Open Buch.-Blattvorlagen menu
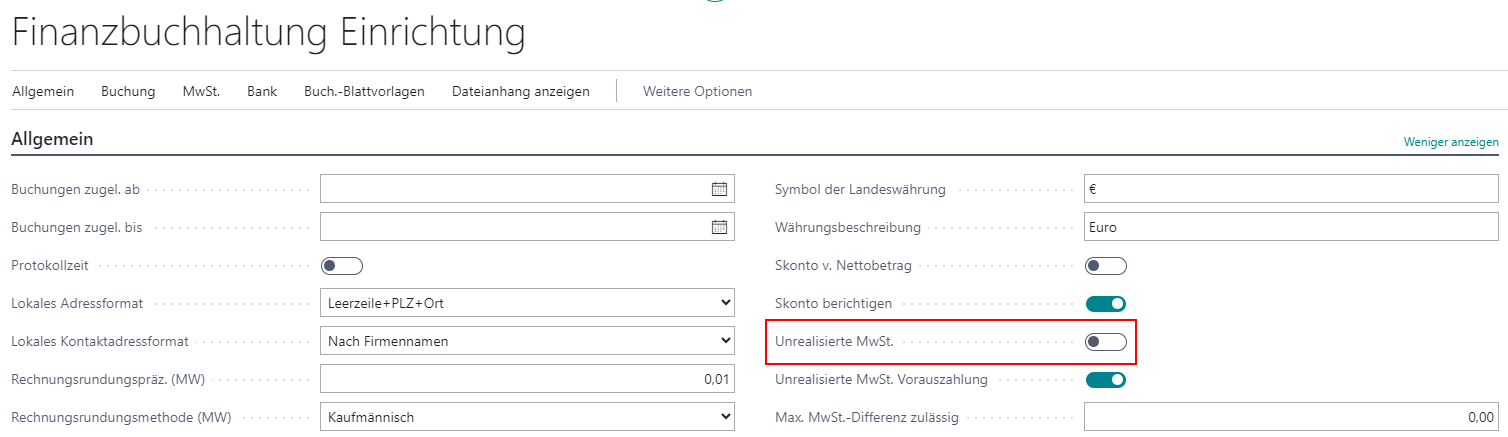This screenshot has width=1508, height=437. coord(364,92)
